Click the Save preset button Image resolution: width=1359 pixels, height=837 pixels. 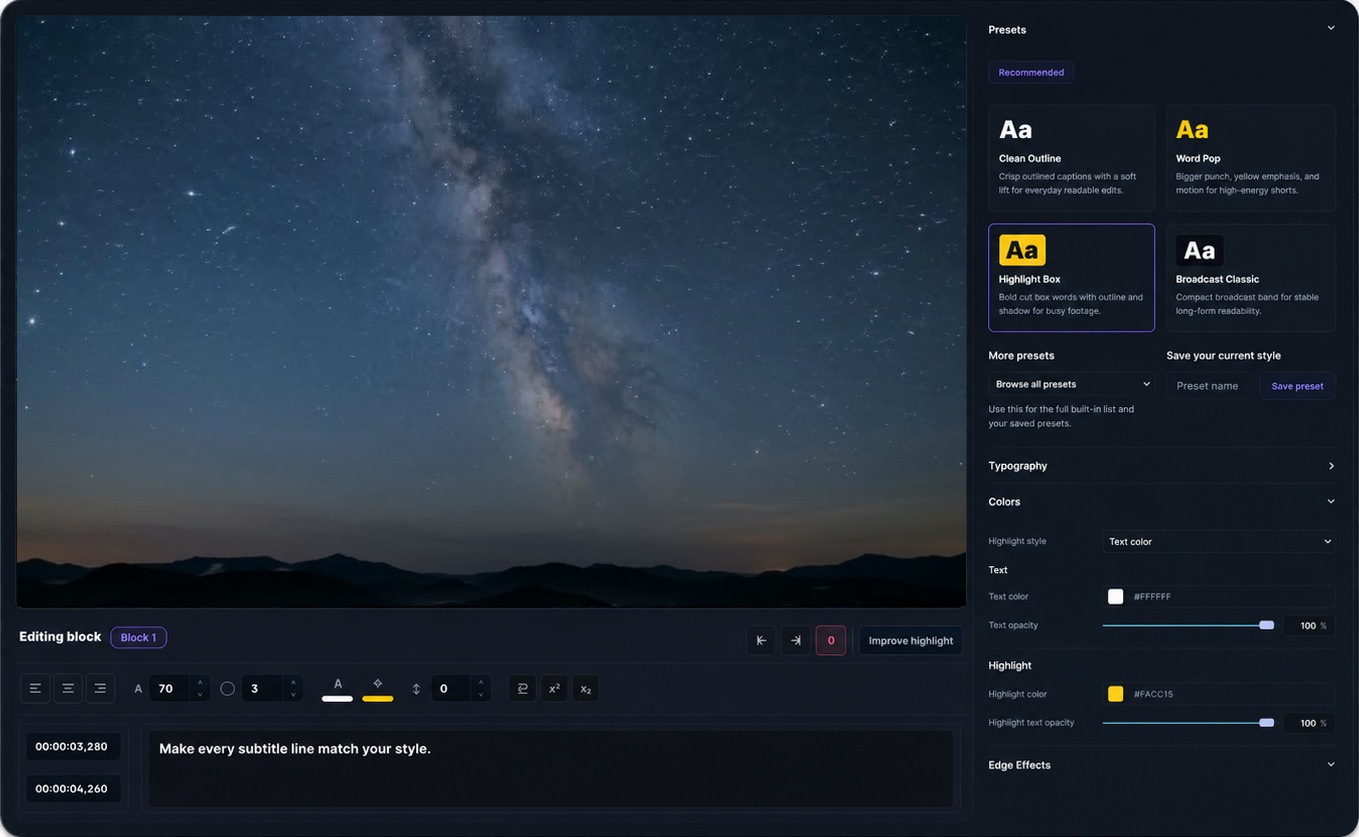1297,386
